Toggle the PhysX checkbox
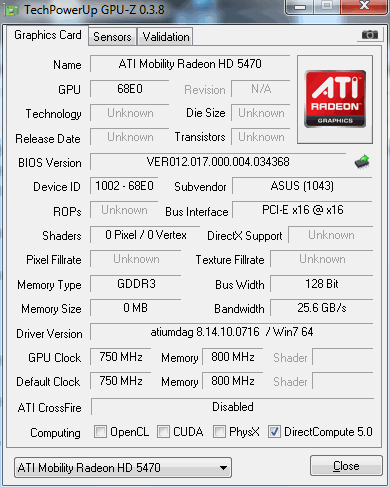 tap(219, 432)
